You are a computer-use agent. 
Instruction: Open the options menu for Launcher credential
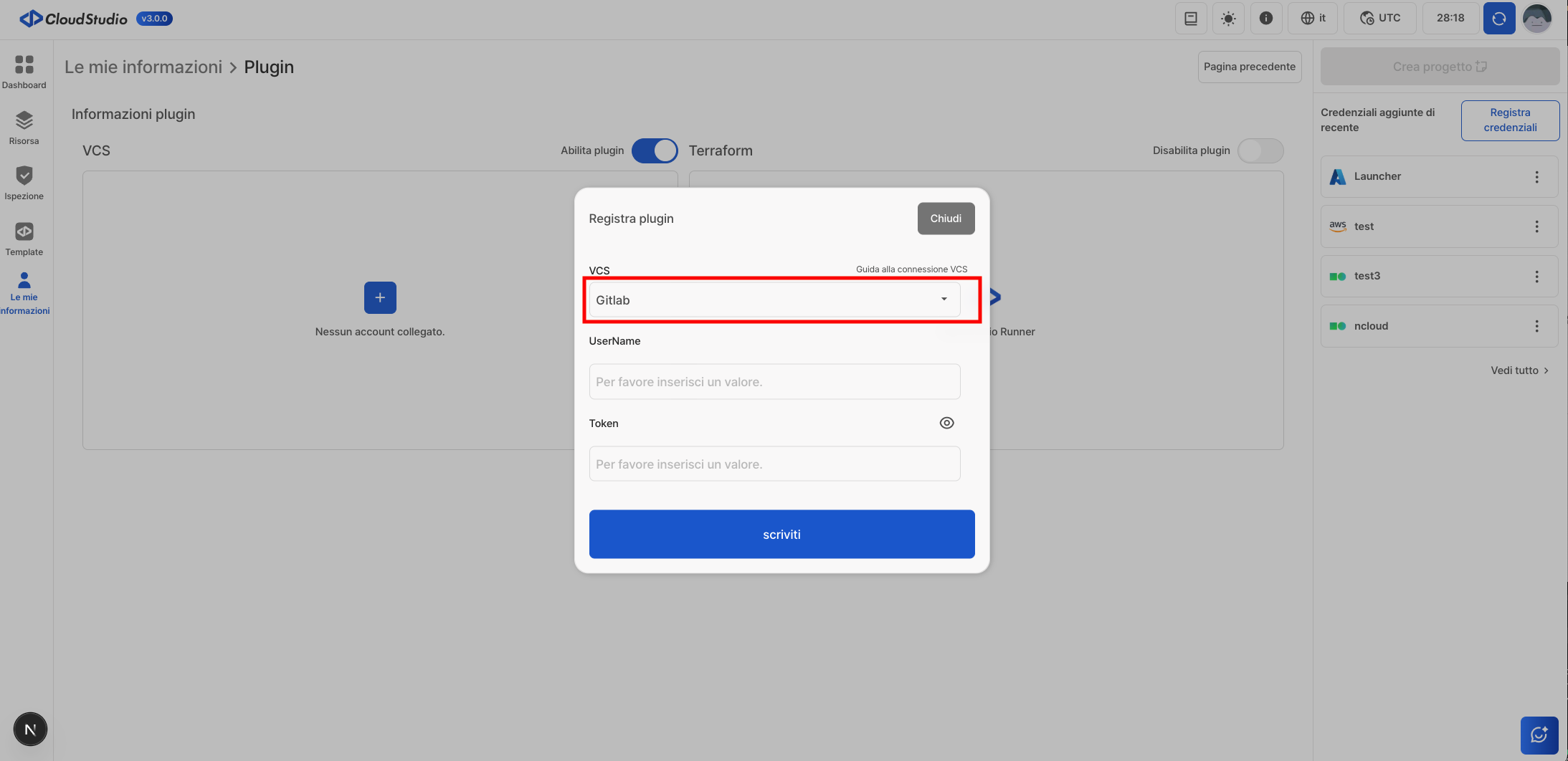click(1536, 177)
